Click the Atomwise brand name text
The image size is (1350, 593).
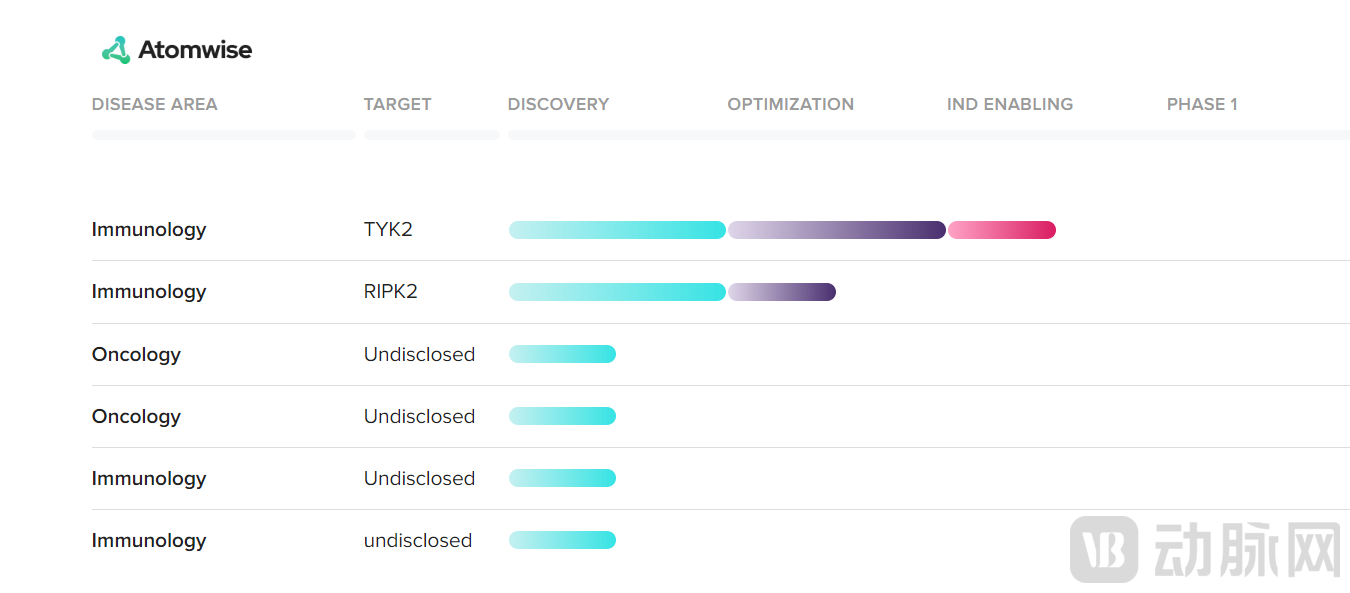pos(195,50)
